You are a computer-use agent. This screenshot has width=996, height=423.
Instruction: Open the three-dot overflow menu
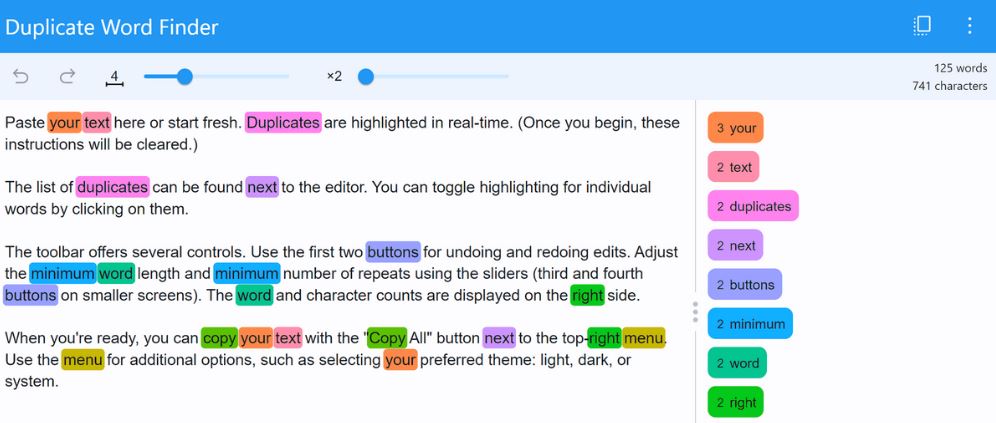969,25
